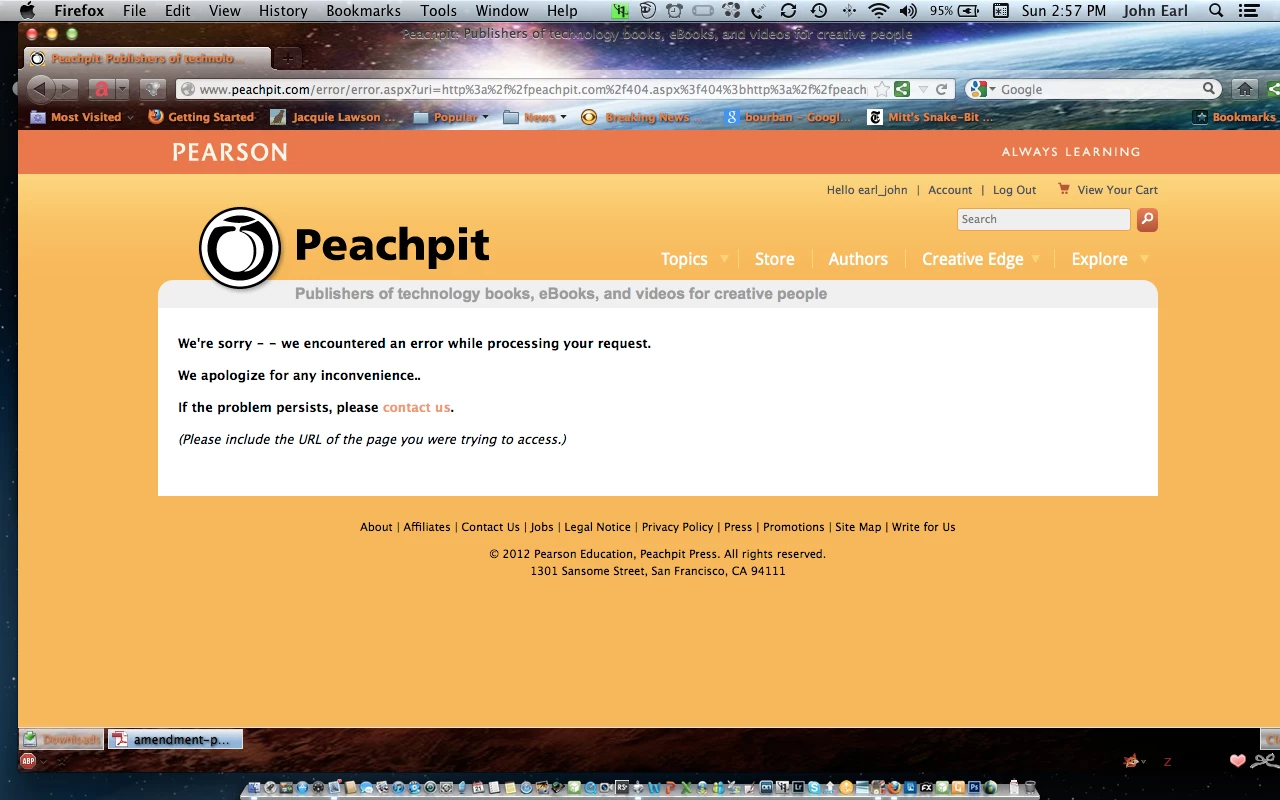The height and width of the screenshot is (800, 1280).
Task: Open the URL history dropdown arrow
Action: (x=923, y=89)
